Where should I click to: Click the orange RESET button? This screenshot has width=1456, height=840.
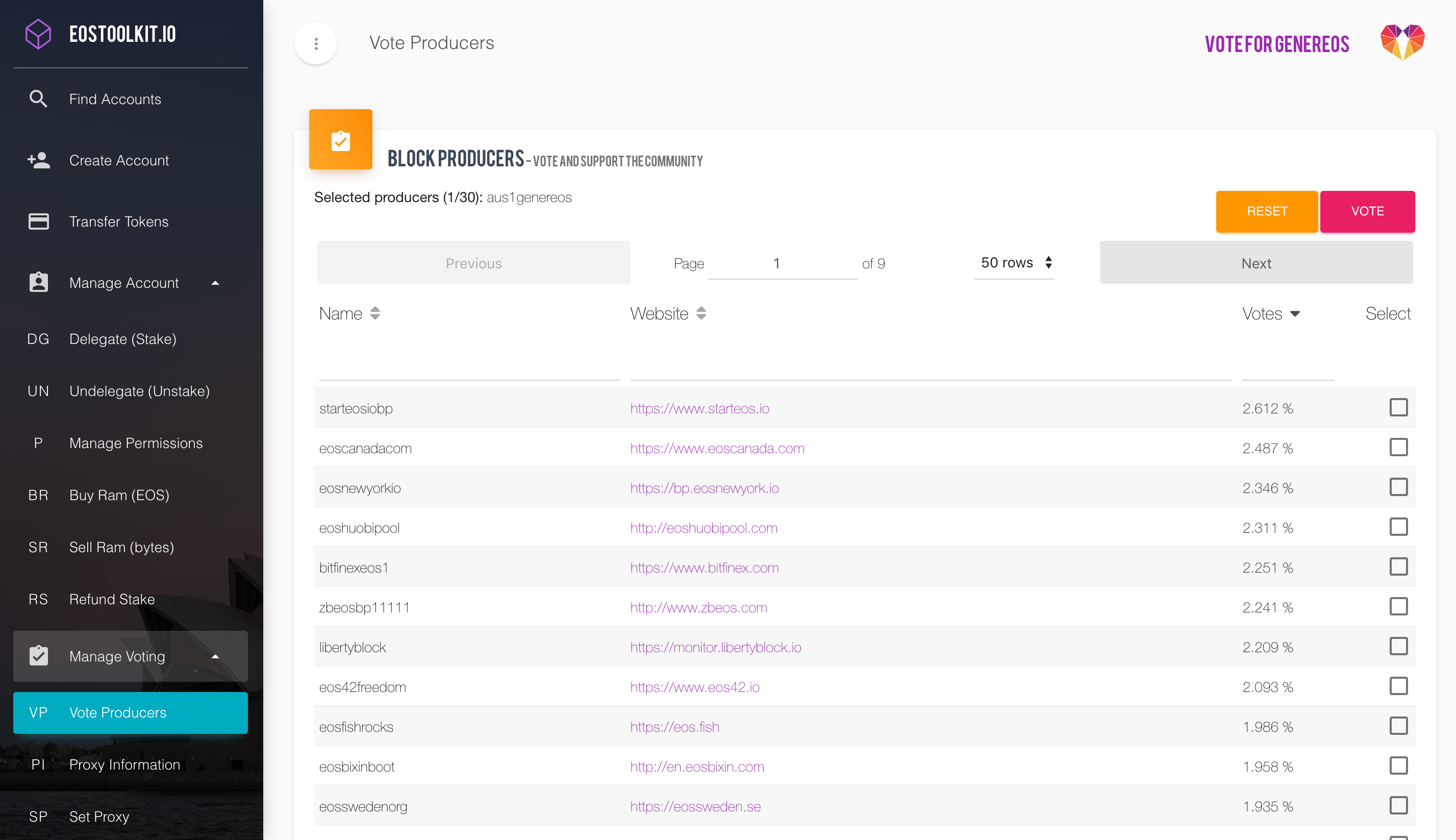click(1267, 211)
